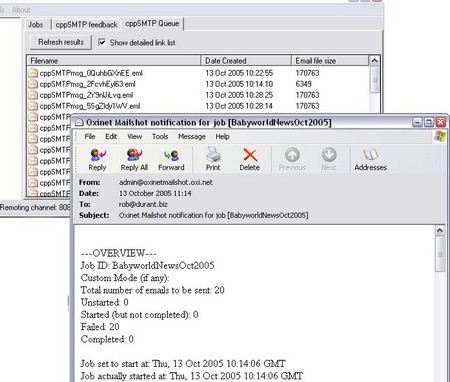Maximize the Oxinet Mailshot notification window
This screenshot has height=382, width=450.
point(429,122)
